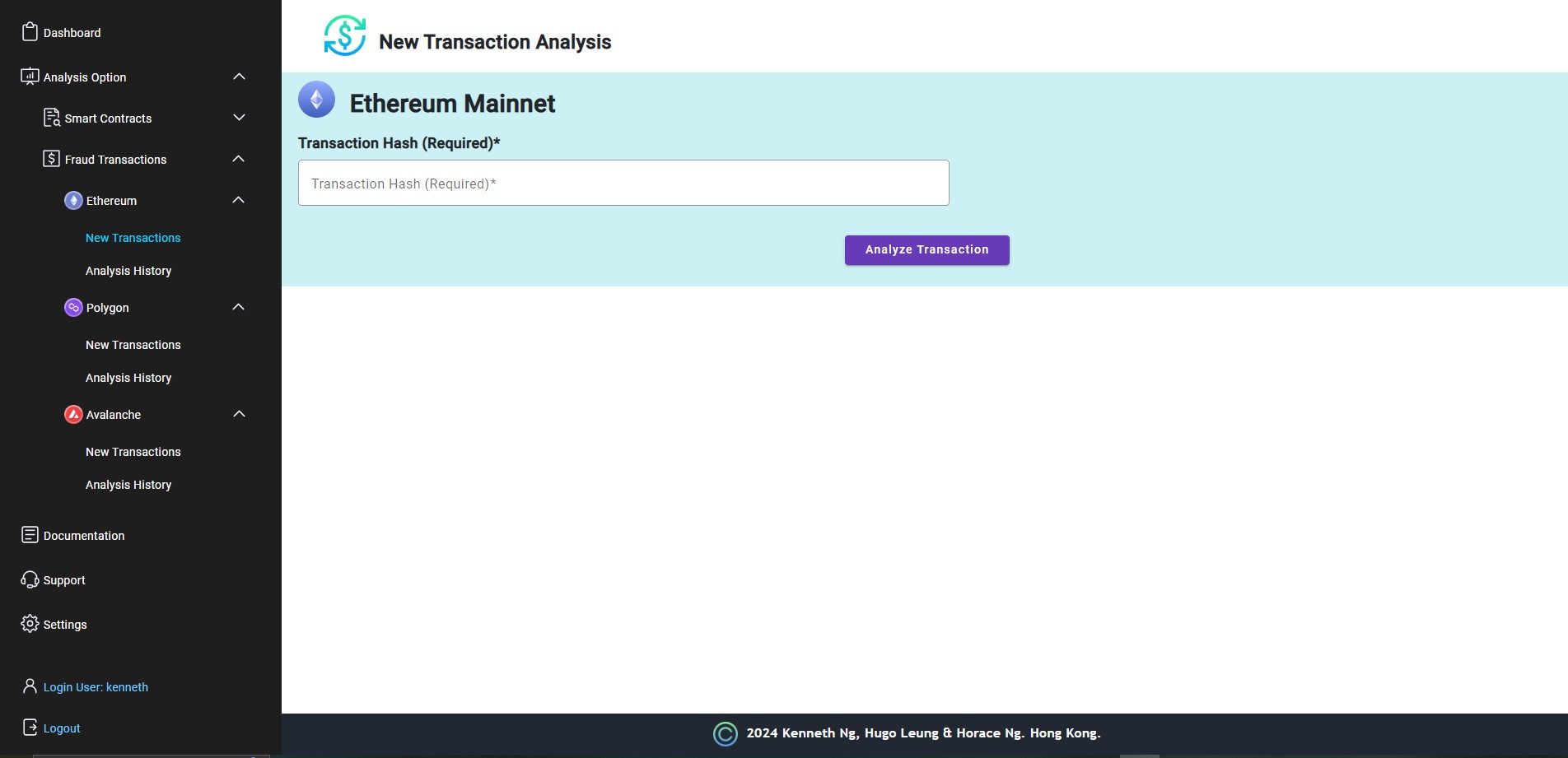The image size is (1568, 758).
Task: Focus the Transaction Hash input field
Action: (623, 183)
